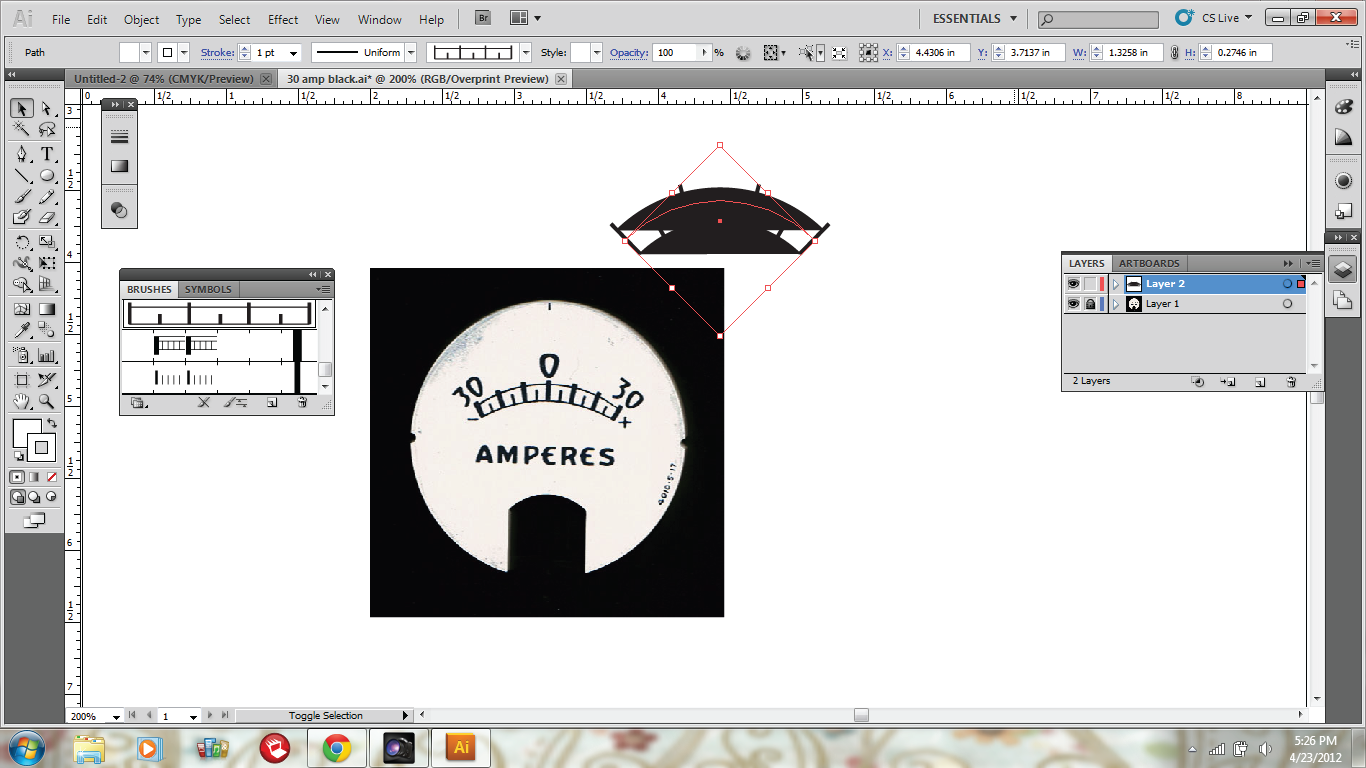1366x768 pixels.
Task: Open stroke weight dropdown
Action: (294, 53)
